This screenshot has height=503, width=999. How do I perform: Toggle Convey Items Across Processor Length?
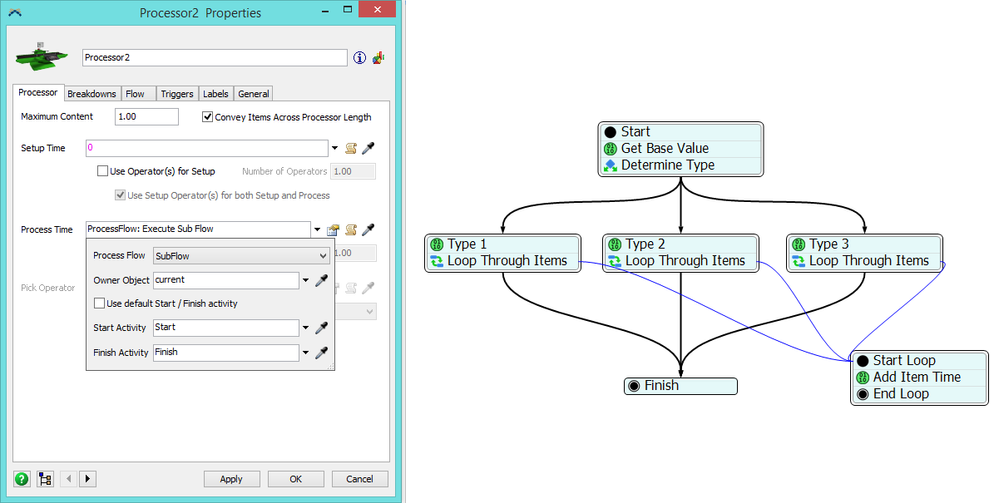pos(207,117)
